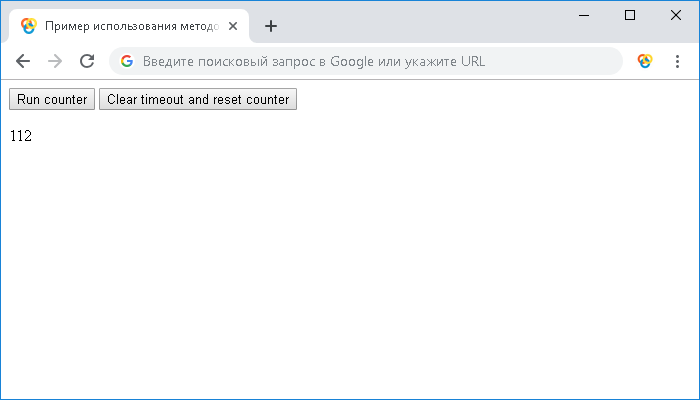The height and width of the screenshot is (400, 700).
Task: Click the Google G icon in address bar
Action: coord(127,61)
